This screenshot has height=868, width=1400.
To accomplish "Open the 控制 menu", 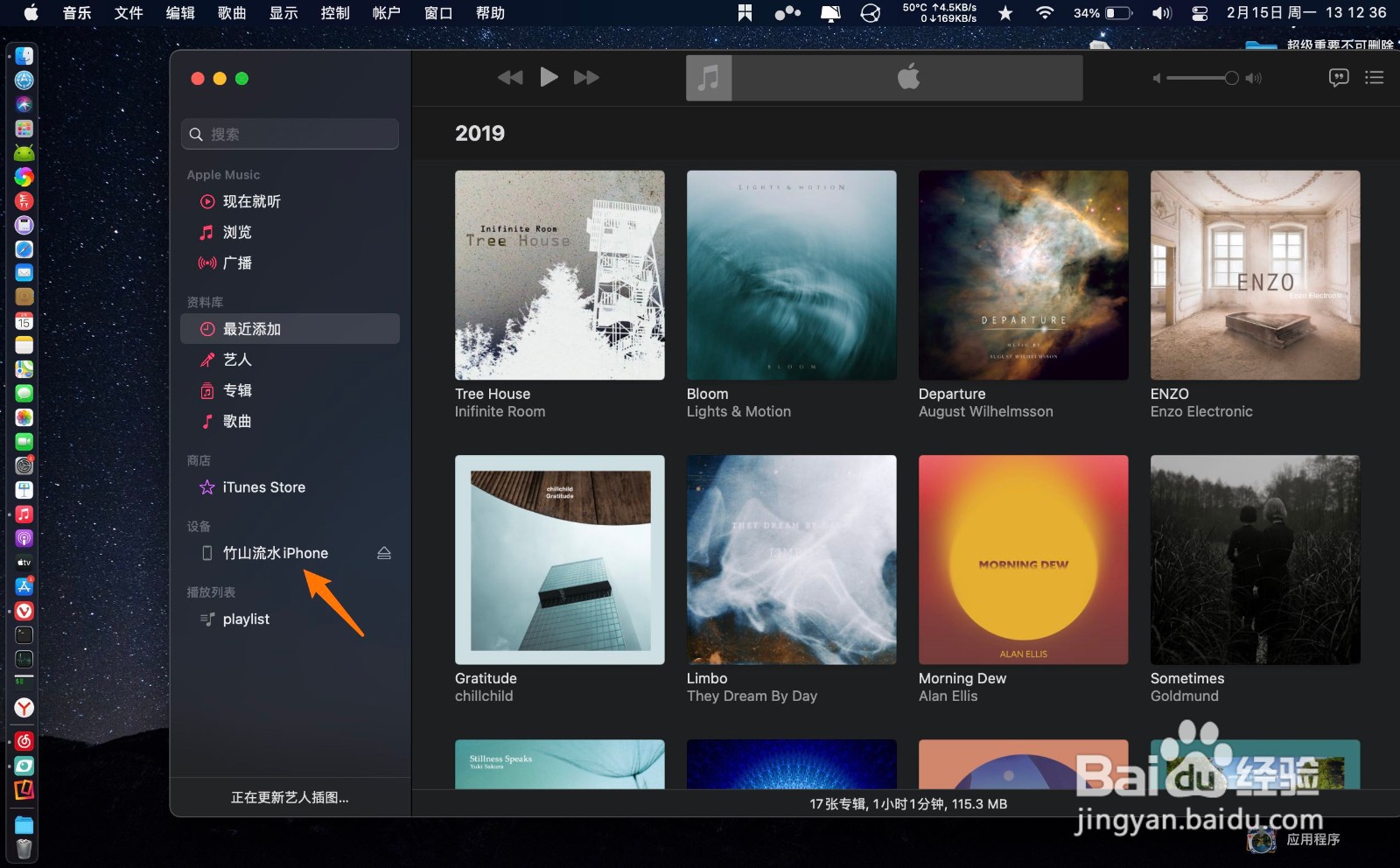I will pyautogui.click(x=335, y=13).
